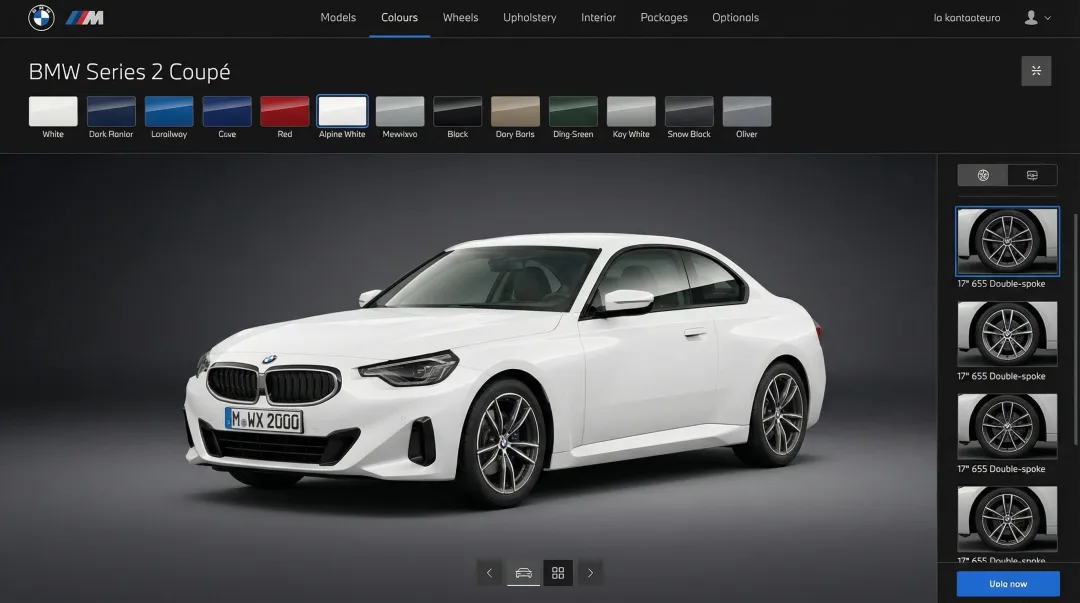Screen dimensions: 1080x603
Task: Go to previous car view arrow
Action: coord(490,573)
